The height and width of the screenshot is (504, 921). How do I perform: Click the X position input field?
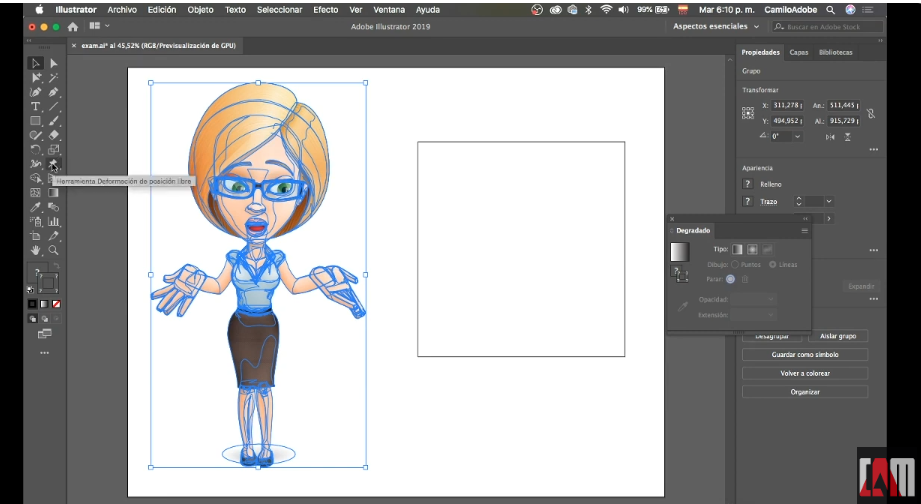785,105
